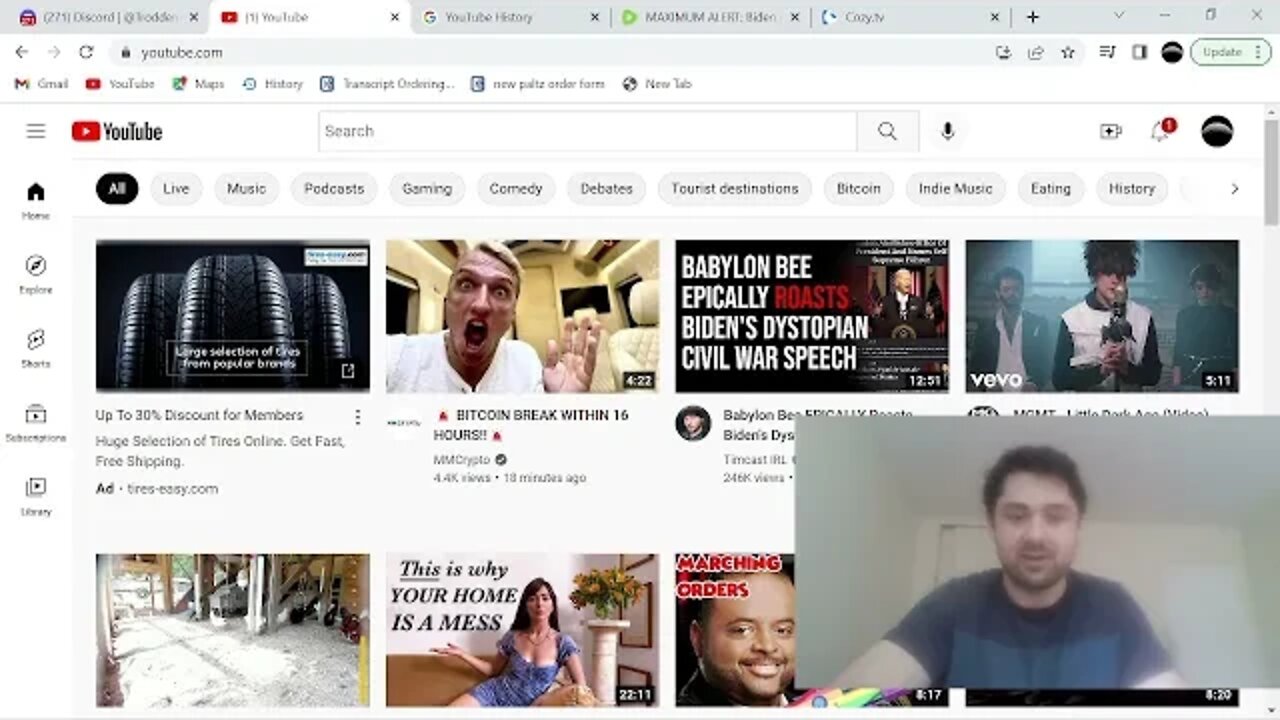Open options menu for the tires ad
The image size is (1280, 720).
[x=357, y=416]
